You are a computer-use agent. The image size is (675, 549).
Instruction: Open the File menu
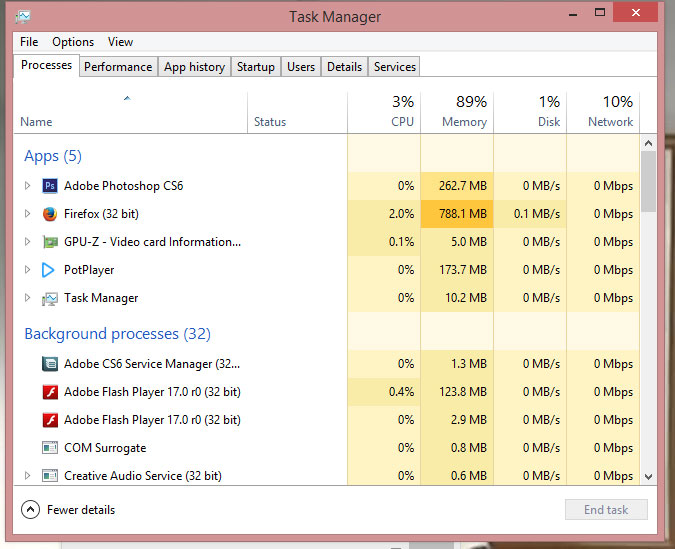[29, 42]
